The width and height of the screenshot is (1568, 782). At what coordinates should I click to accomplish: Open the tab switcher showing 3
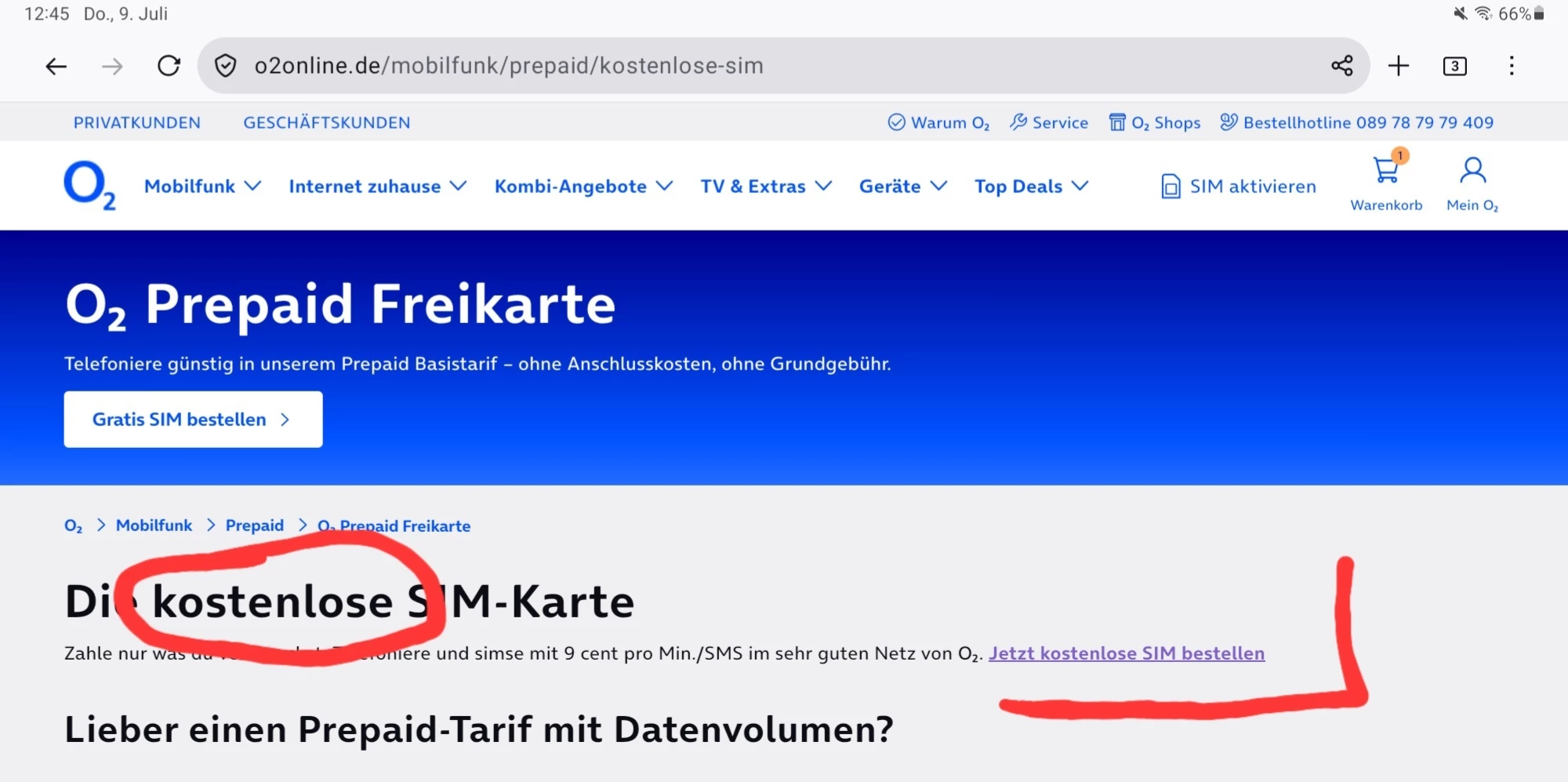[1455, 66]
